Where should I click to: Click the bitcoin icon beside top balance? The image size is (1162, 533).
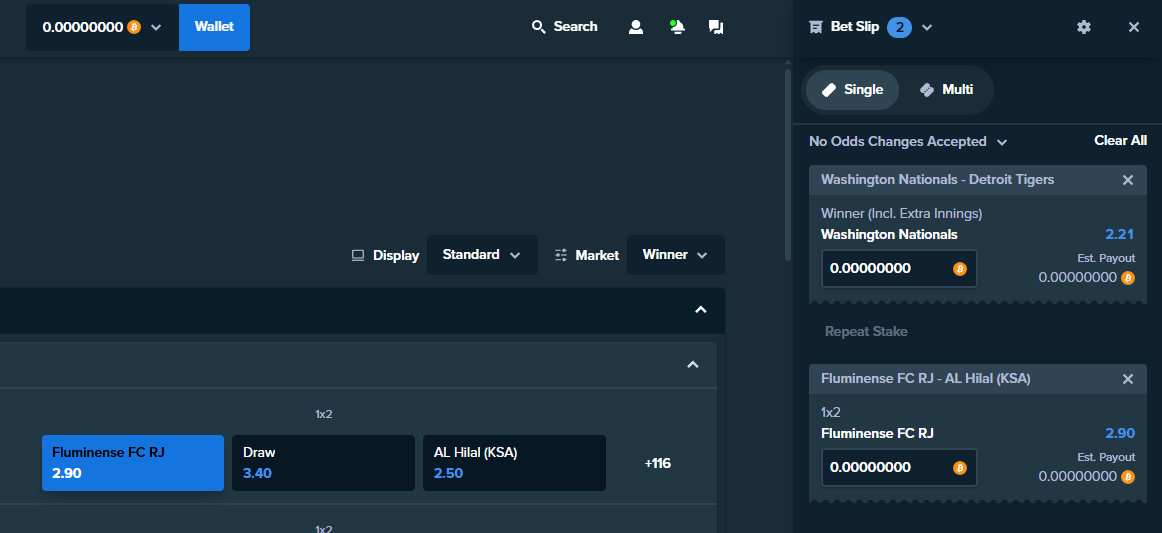tap(134, 27)
